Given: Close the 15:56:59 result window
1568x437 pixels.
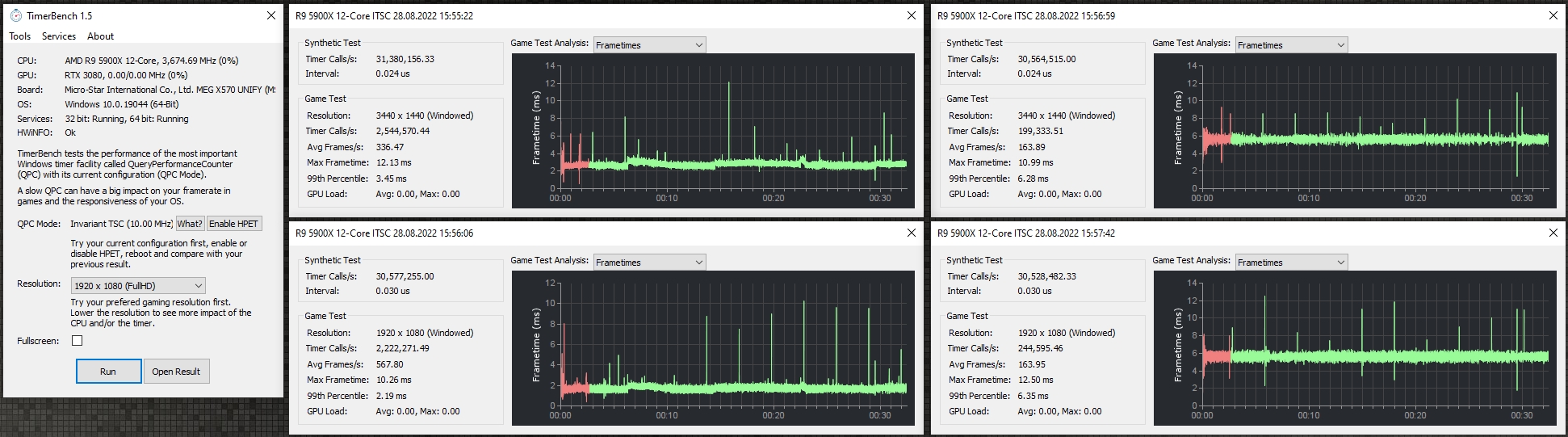Looking at the screenshot, I should [1553, 15].
